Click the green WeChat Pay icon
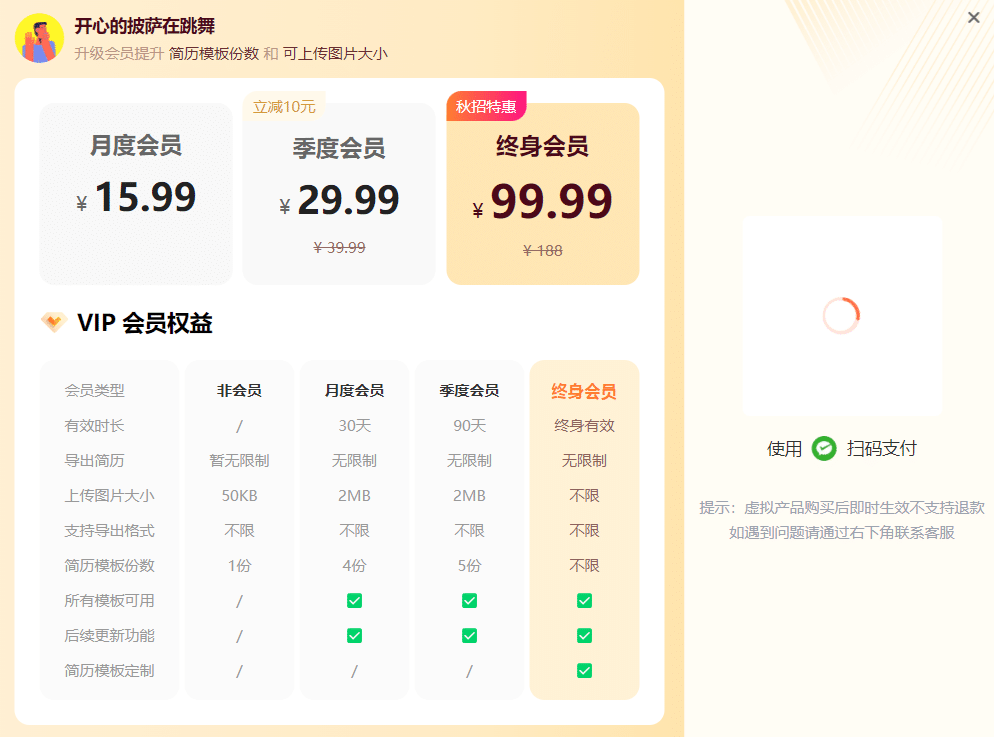Screen dimensions: 994x737 click(822, 449)
